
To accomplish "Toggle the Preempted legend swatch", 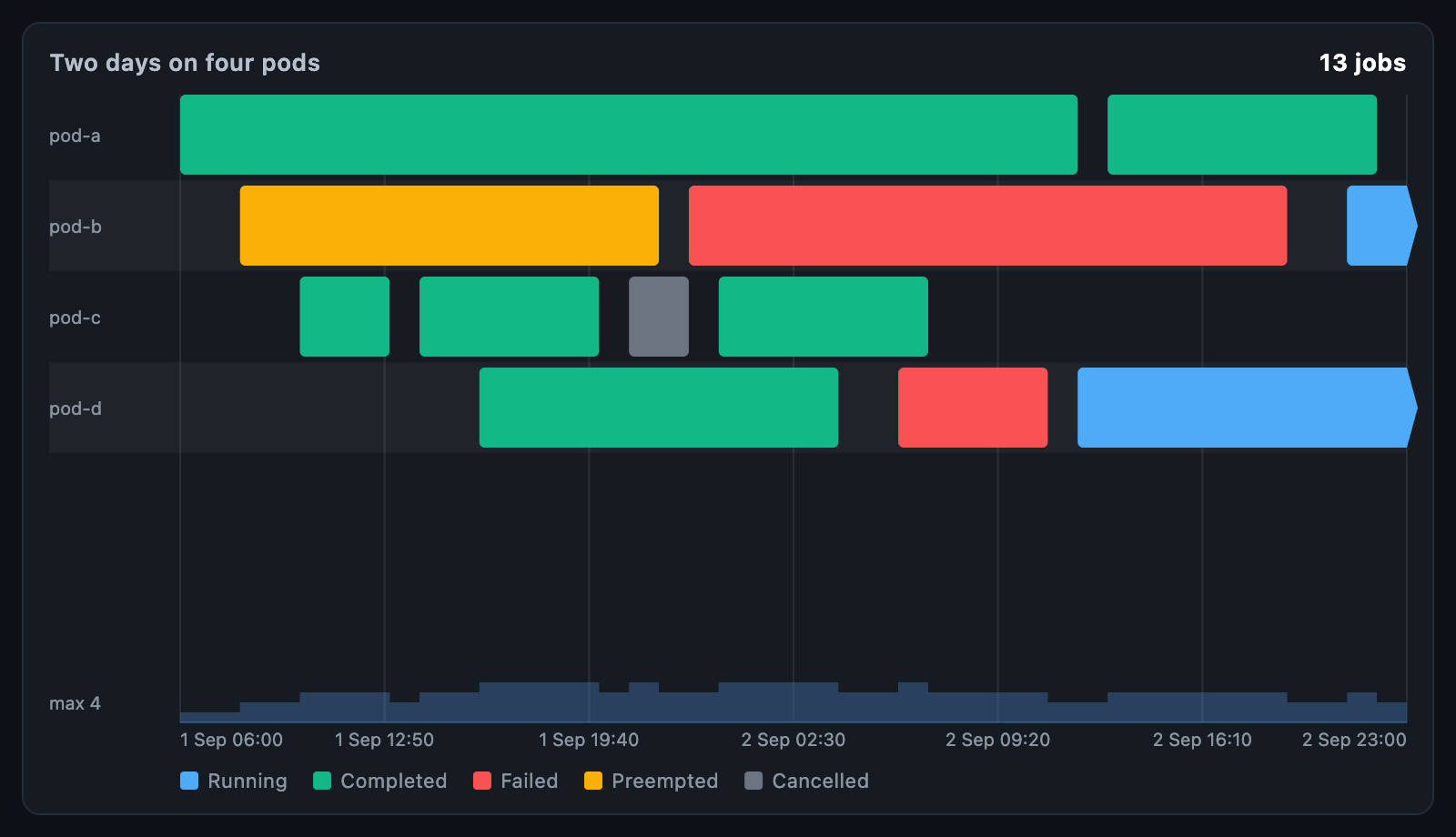I will 593,781.
